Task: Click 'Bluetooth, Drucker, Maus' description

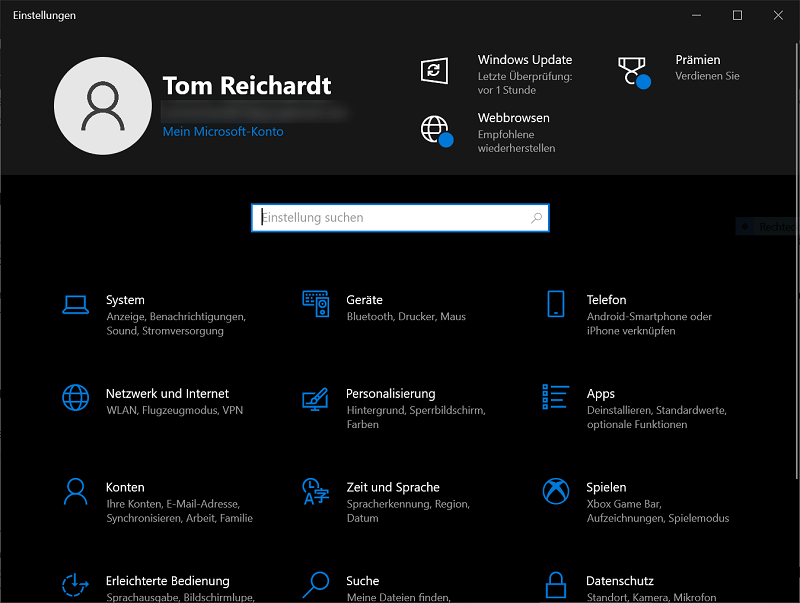Action: coord(406,317)
